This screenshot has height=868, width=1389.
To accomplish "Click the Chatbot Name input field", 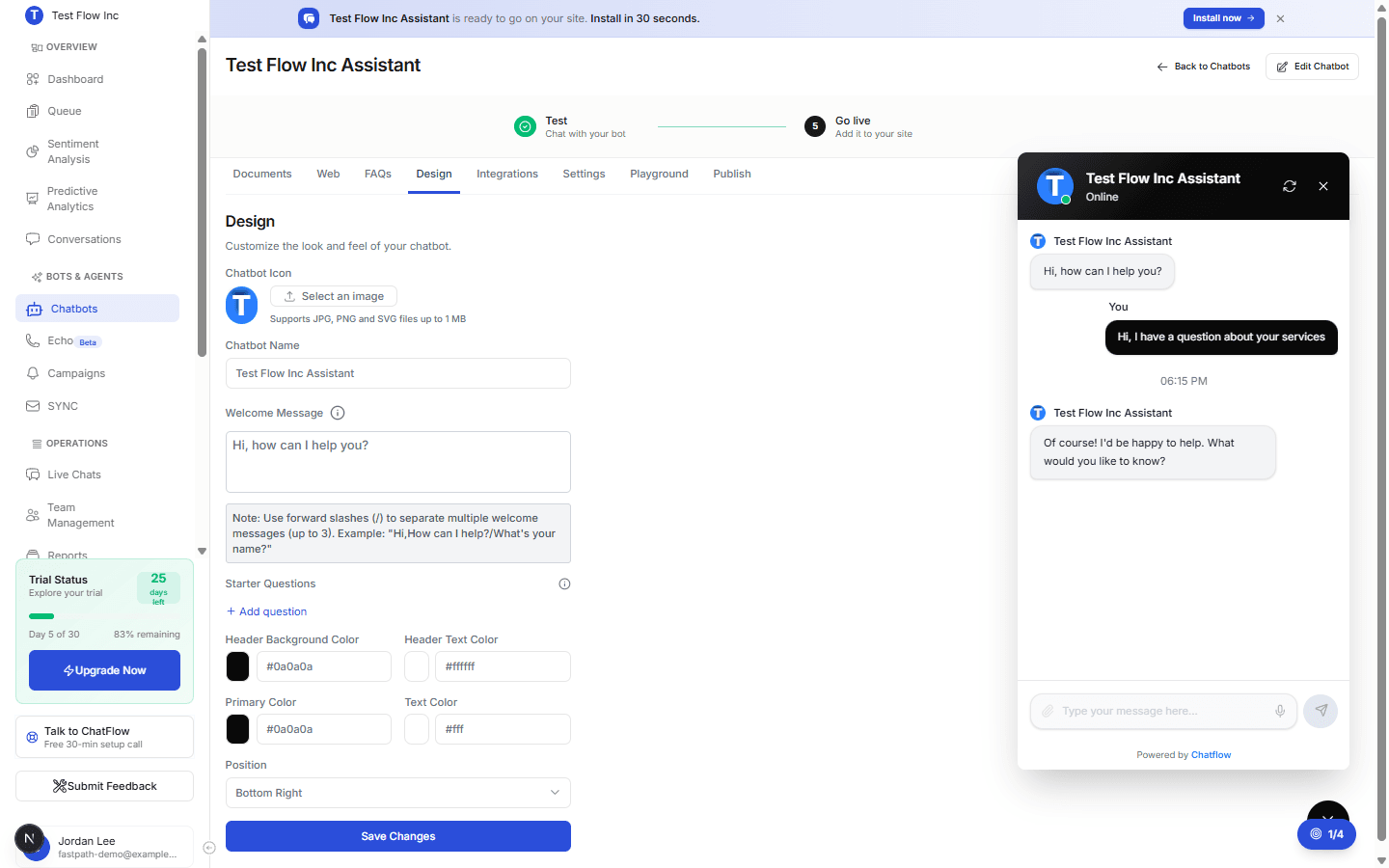I will [x=397, y=373].
